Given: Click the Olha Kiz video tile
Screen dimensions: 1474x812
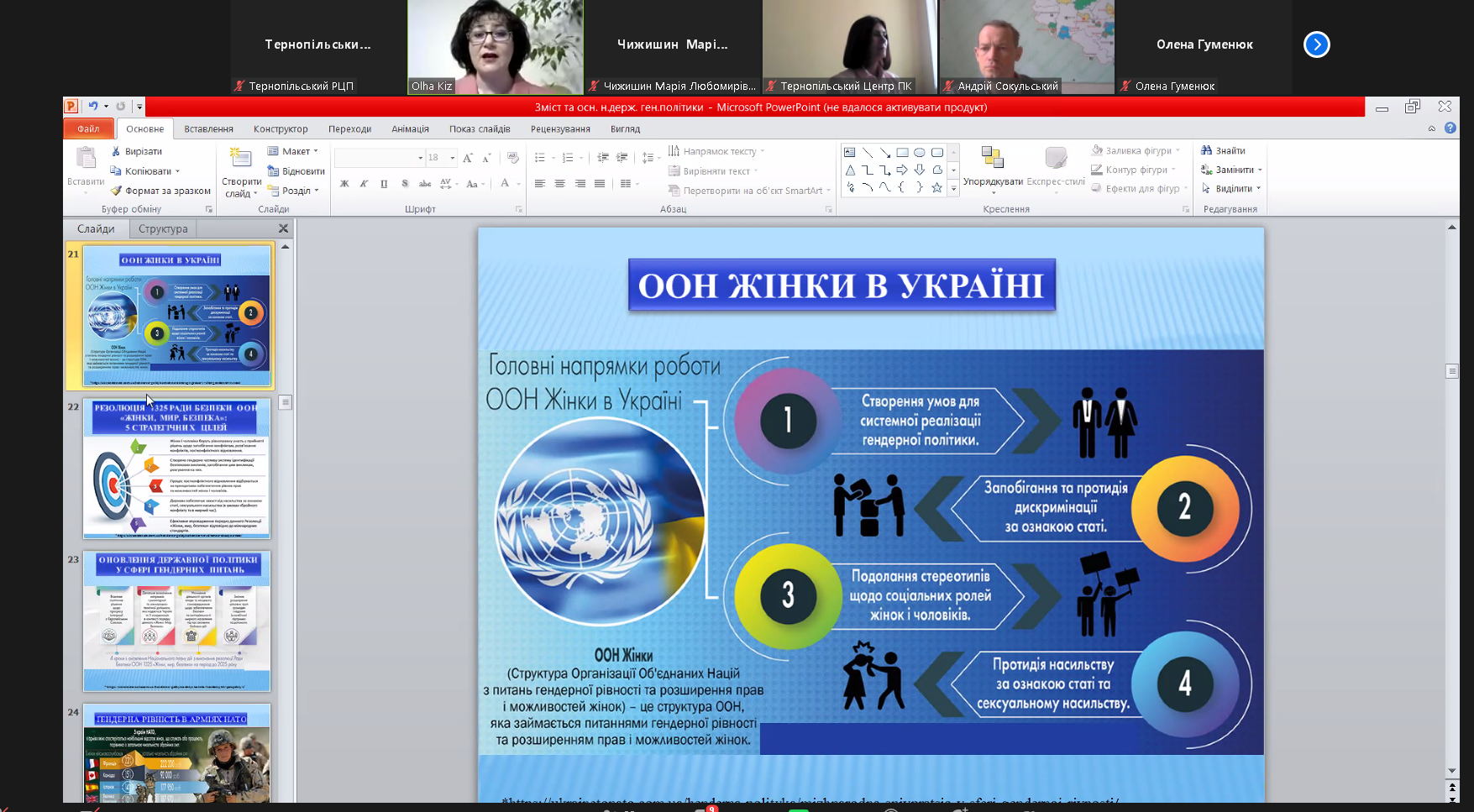Looking at the screenshot, I should pyautogui.click(x=496, y=47).
